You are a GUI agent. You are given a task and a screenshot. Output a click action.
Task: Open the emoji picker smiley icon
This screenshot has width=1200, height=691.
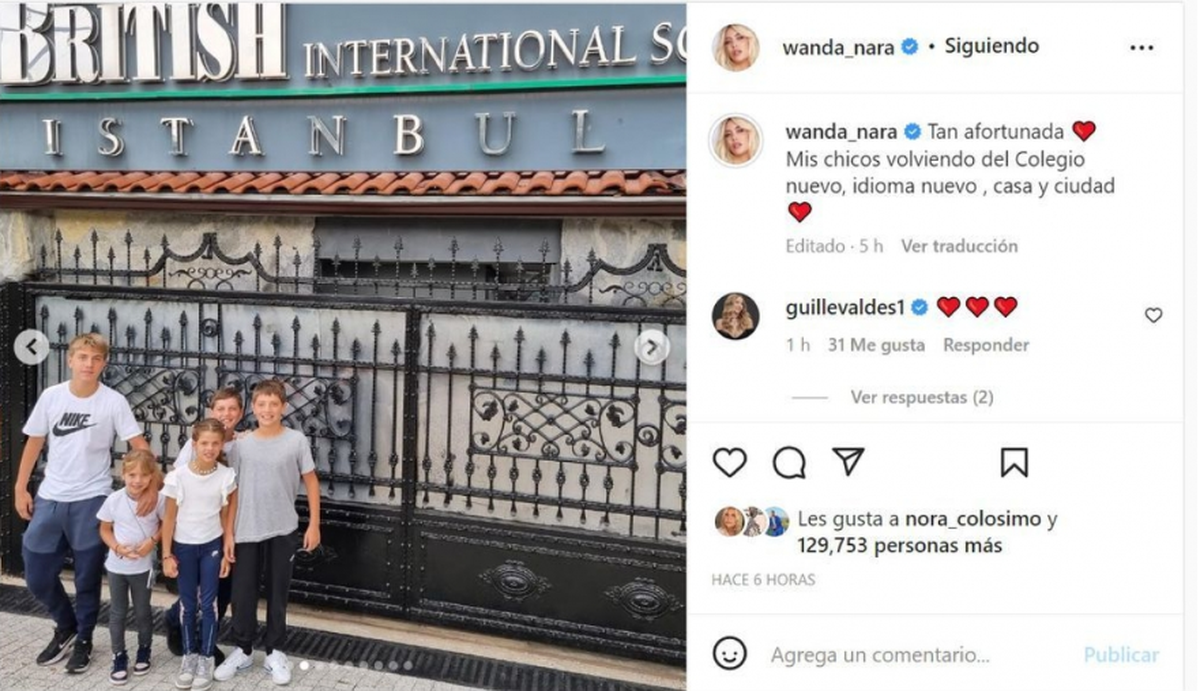(x=730, y=654)
